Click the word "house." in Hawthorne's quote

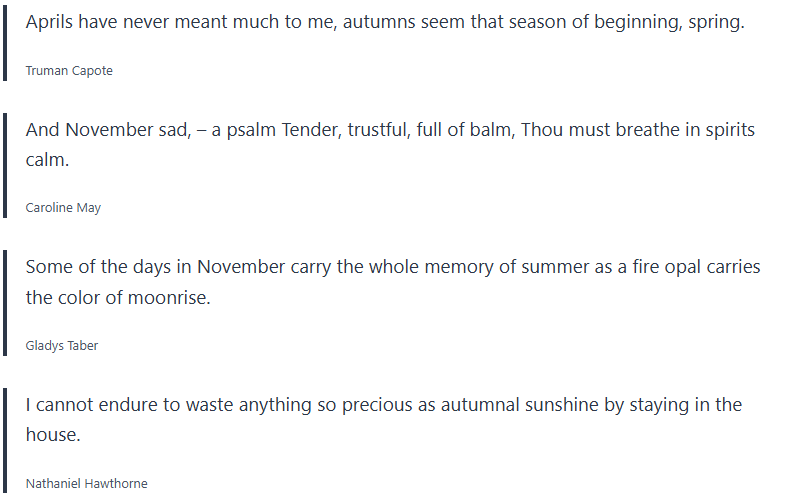point(53,435)
